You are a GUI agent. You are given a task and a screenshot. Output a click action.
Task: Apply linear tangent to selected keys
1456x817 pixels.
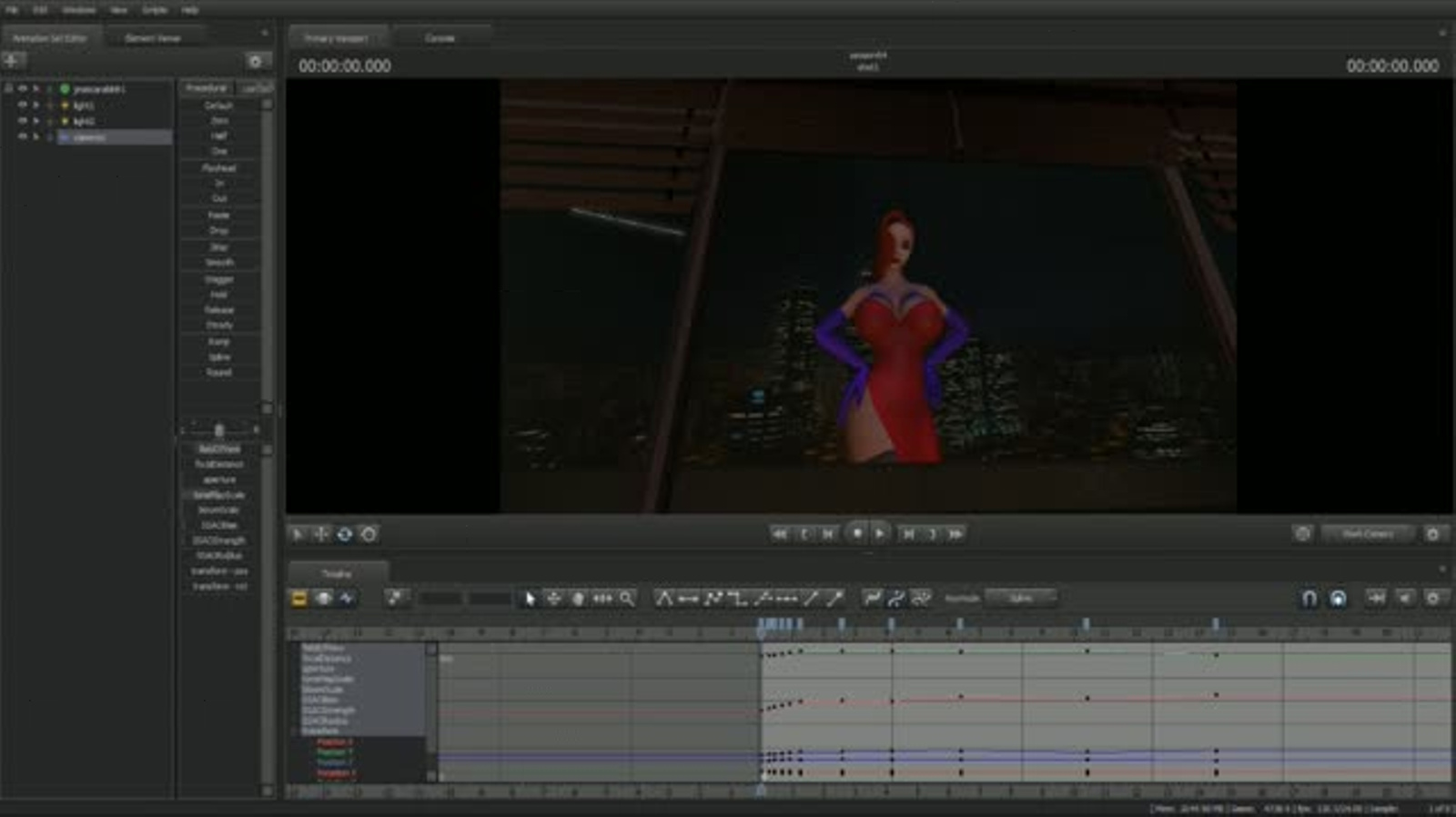click(713, 598)
